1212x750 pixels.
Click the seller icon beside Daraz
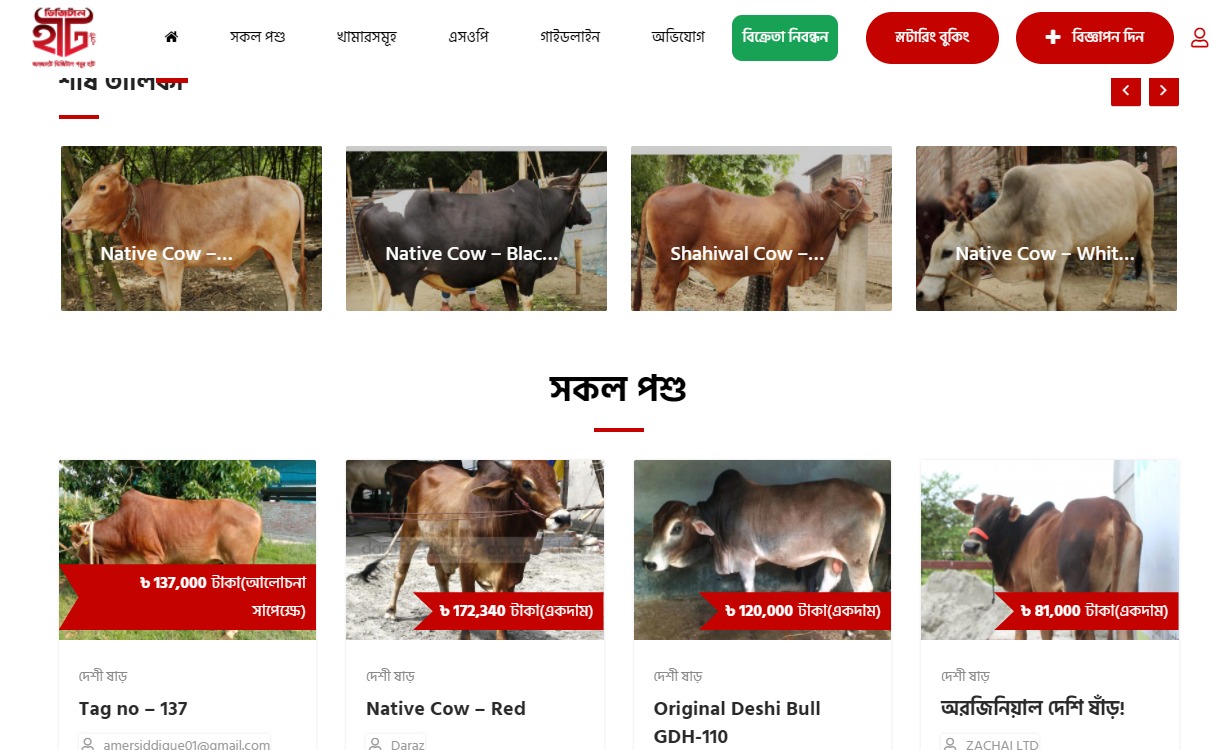tap(376, 745)
